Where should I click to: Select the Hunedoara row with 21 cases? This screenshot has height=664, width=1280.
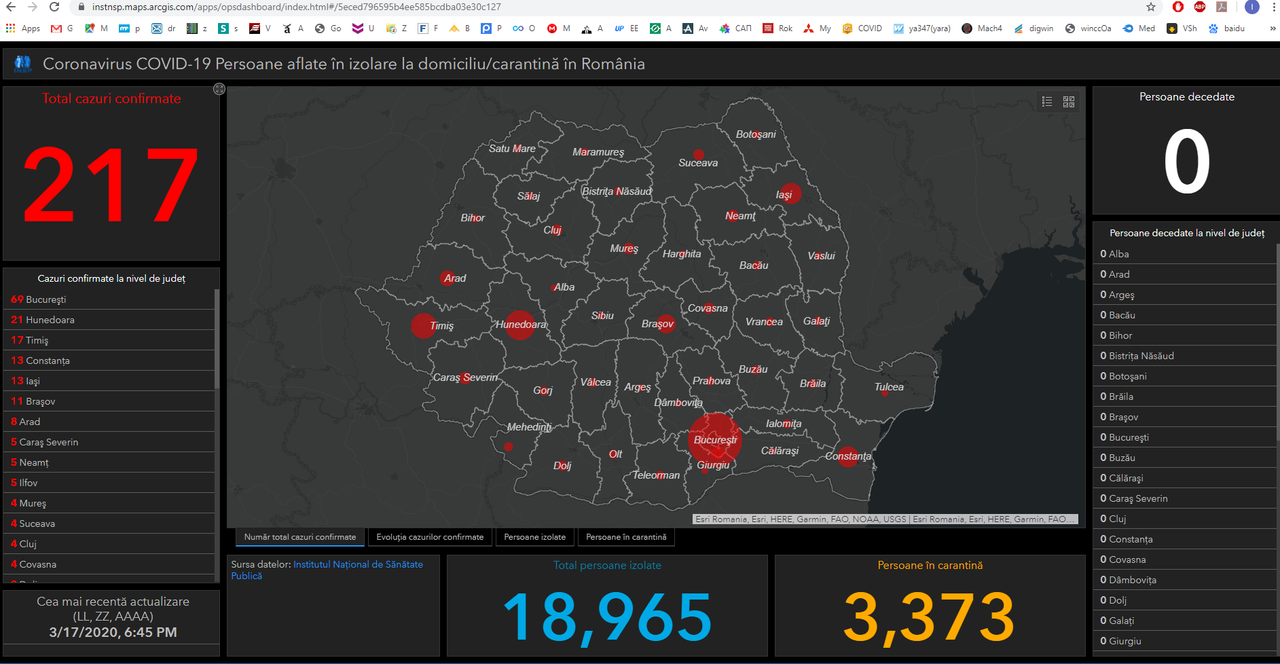(108, 320)
